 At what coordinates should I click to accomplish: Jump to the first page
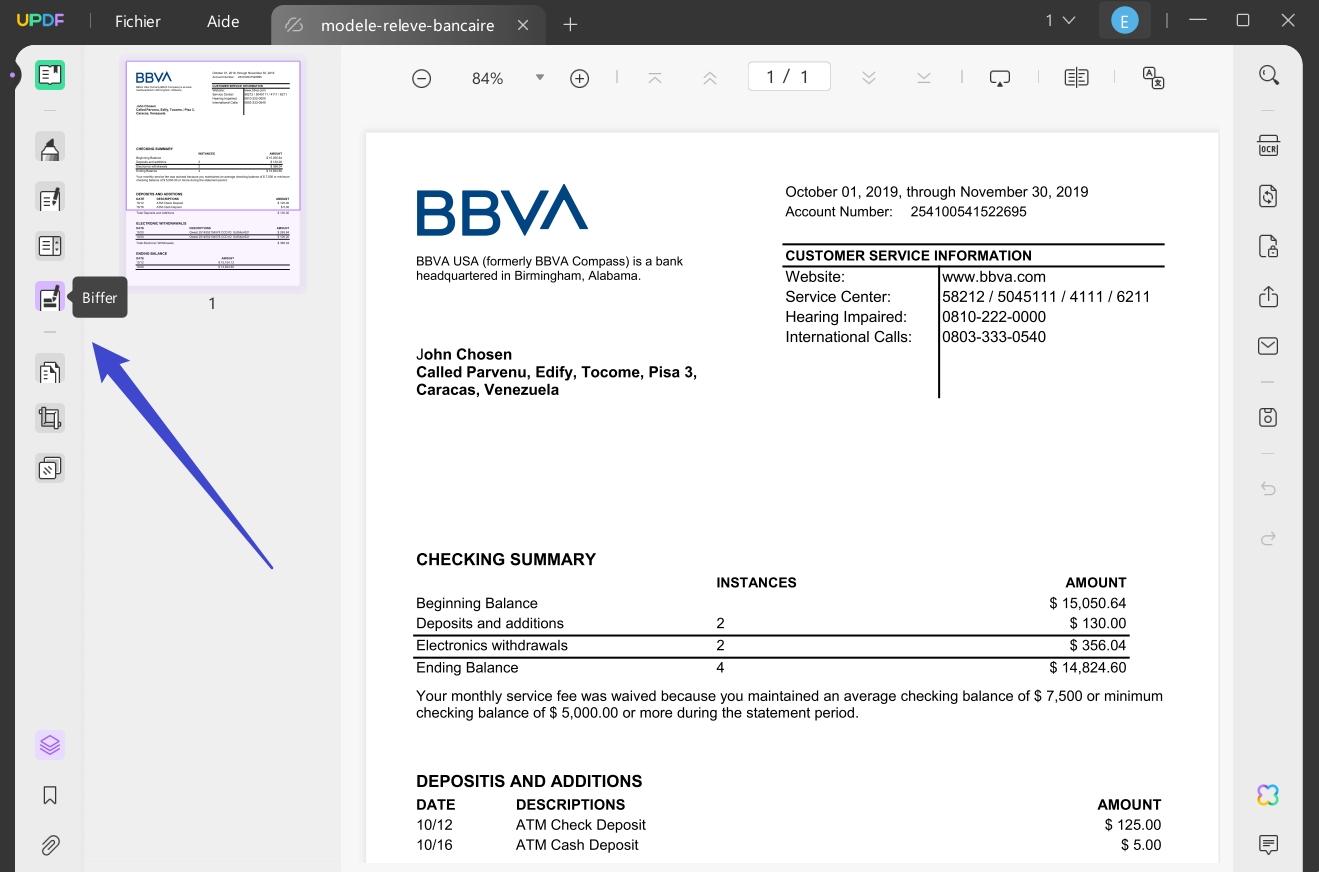click(x=655, y=78)
